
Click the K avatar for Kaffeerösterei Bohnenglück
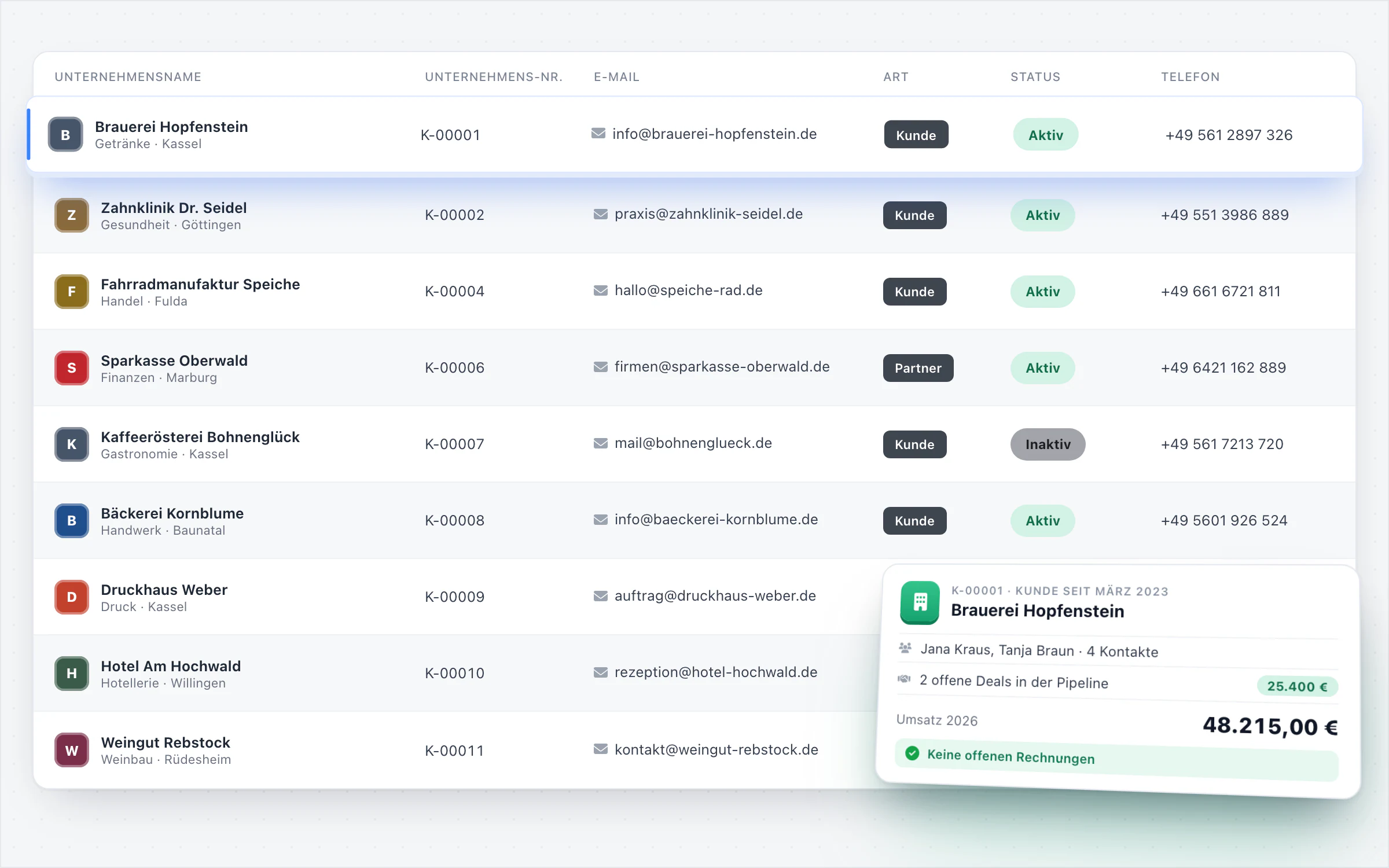click(72, 444)
